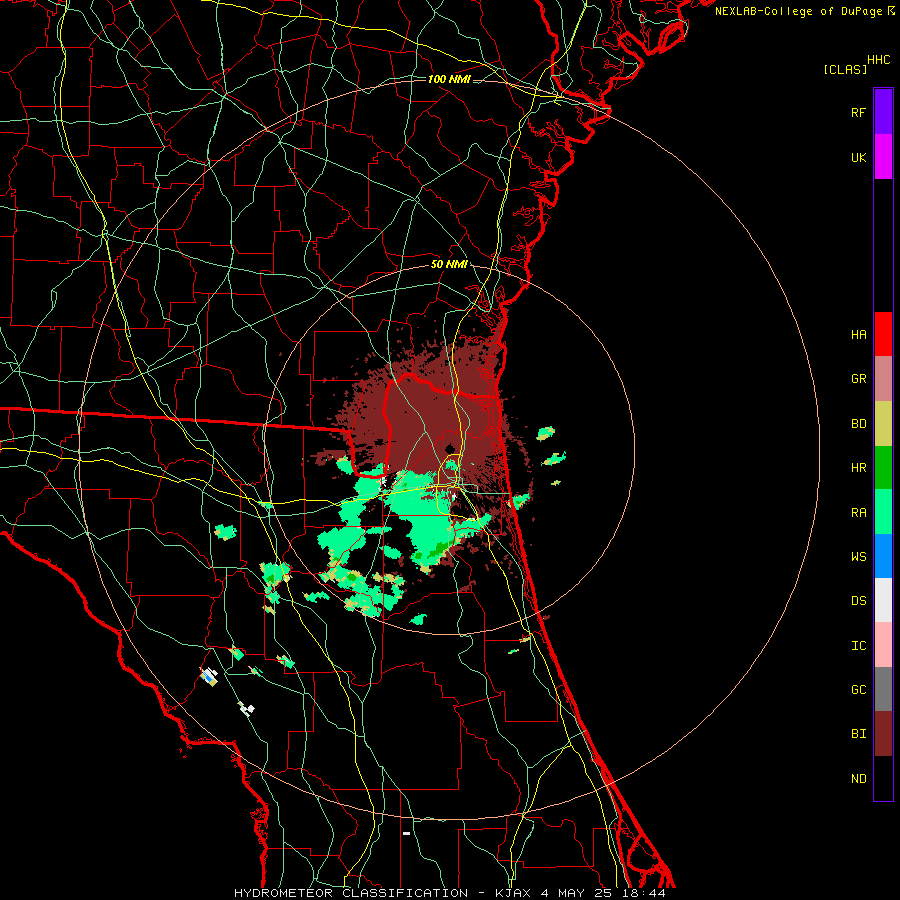Screen dimensions: 900x900
Task: Click the NEXLAB-College of DuPage credit text
Action: (x=798, y=11)
